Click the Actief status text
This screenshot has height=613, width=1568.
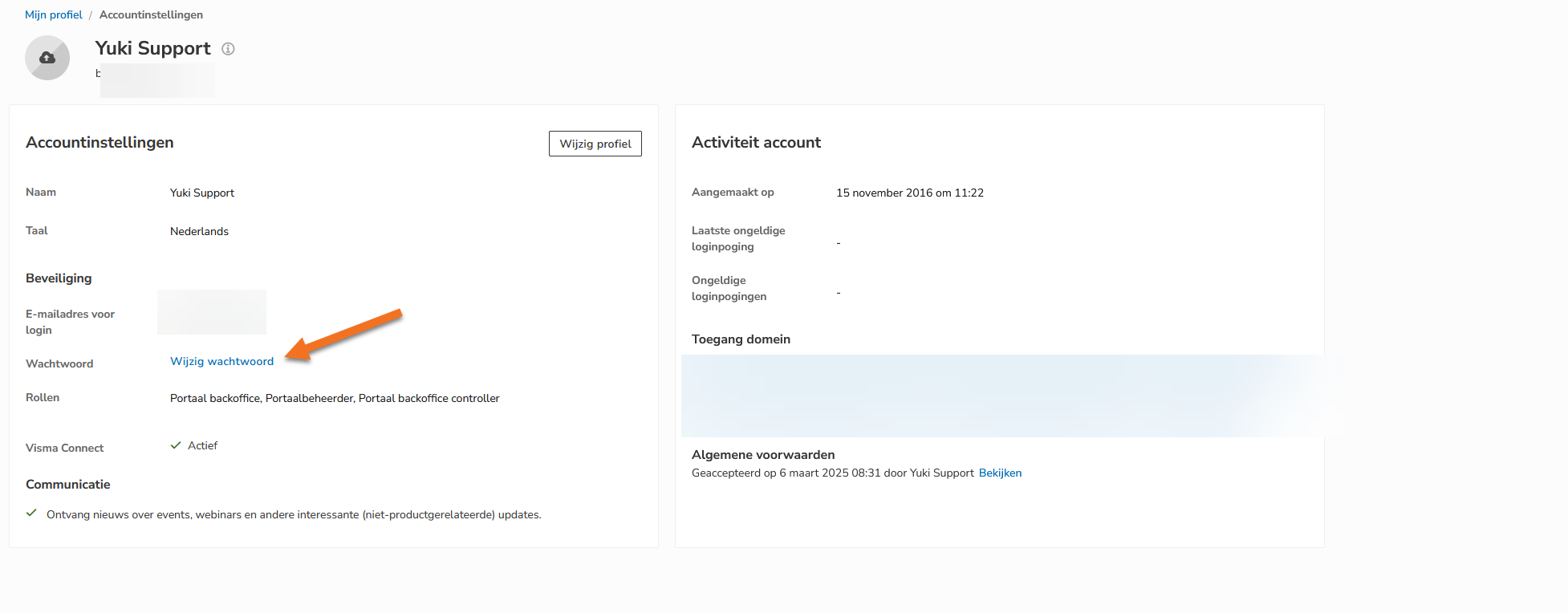pyautogui.click(x=202, y=445)
